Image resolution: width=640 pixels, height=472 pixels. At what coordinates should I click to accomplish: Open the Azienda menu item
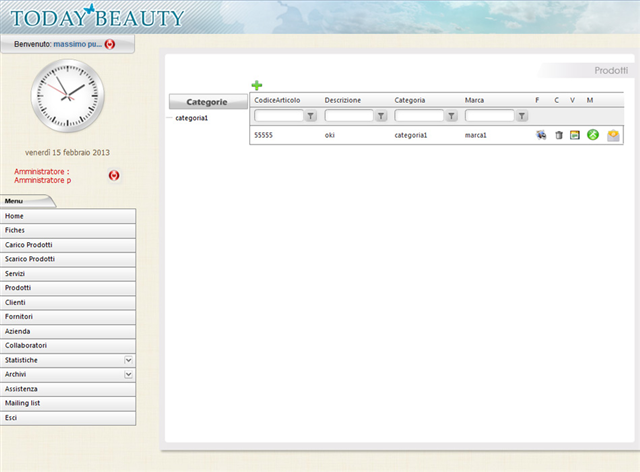click(x=68, y=332)
